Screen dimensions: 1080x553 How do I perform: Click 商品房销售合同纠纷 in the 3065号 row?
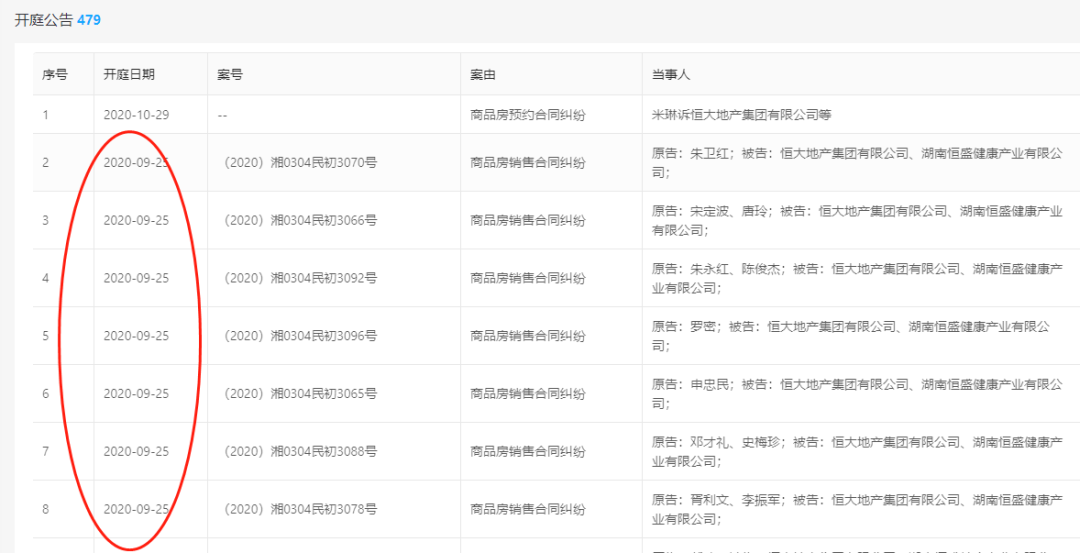pos(528,394)
